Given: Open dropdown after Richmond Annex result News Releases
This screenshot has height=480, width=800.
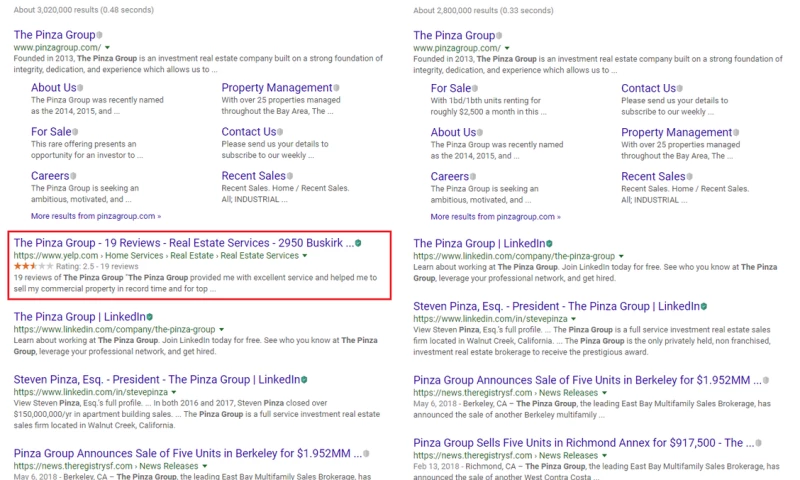Looking at the screenshot, I should [x=605, y=456].
